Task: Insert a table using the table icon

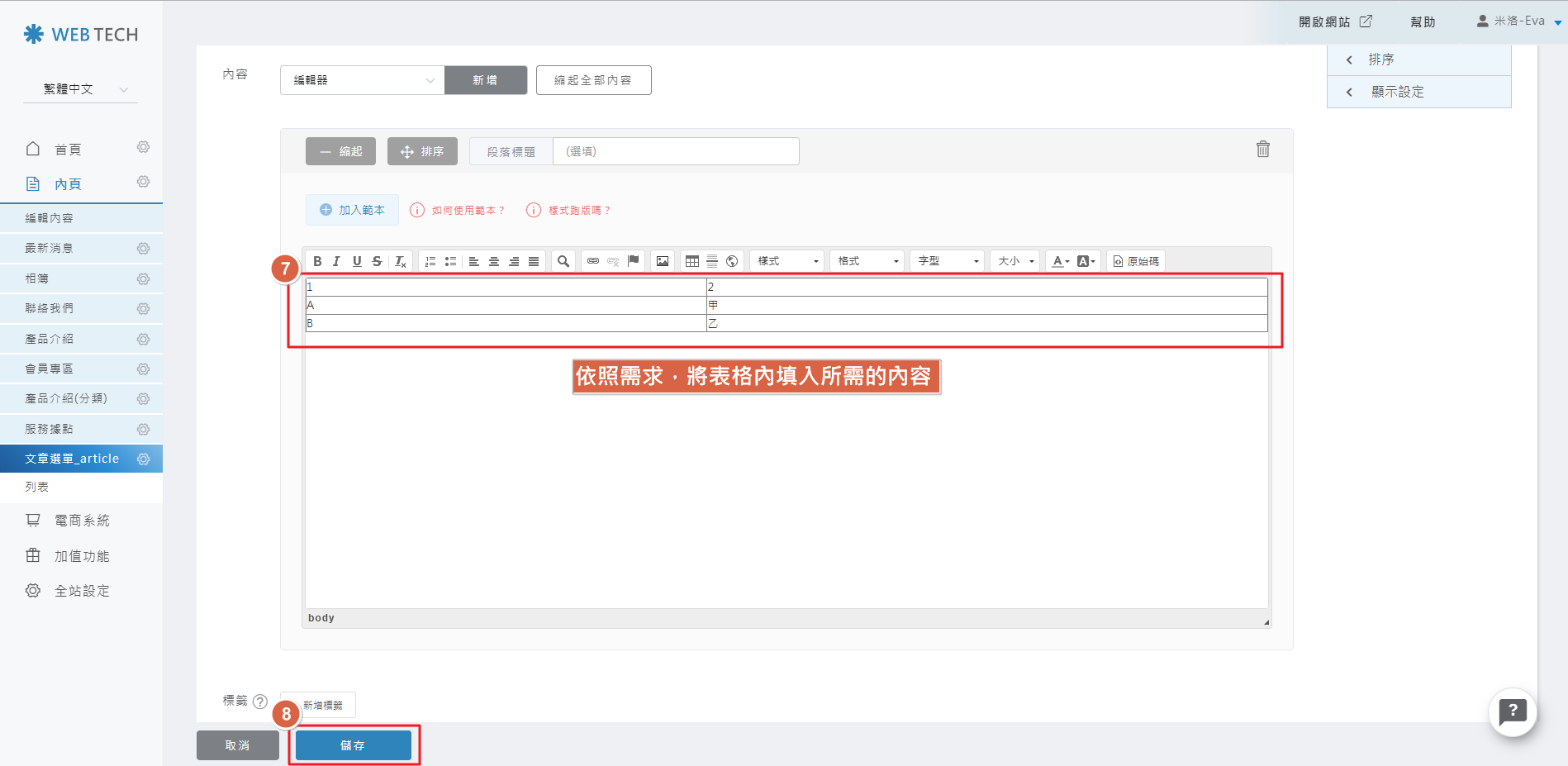Action: coord(692,261)
